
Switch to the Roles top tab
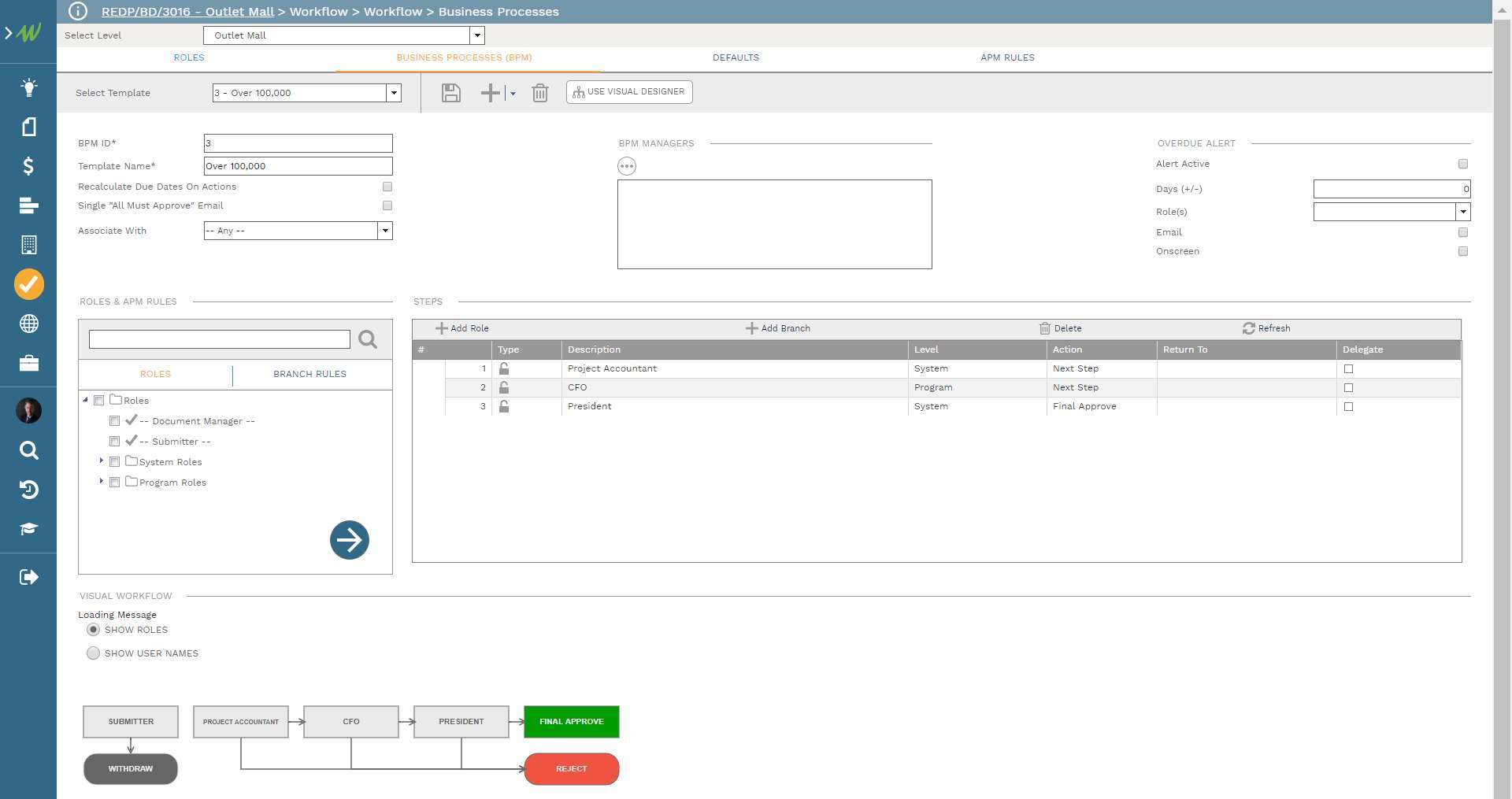click(189, 57)
